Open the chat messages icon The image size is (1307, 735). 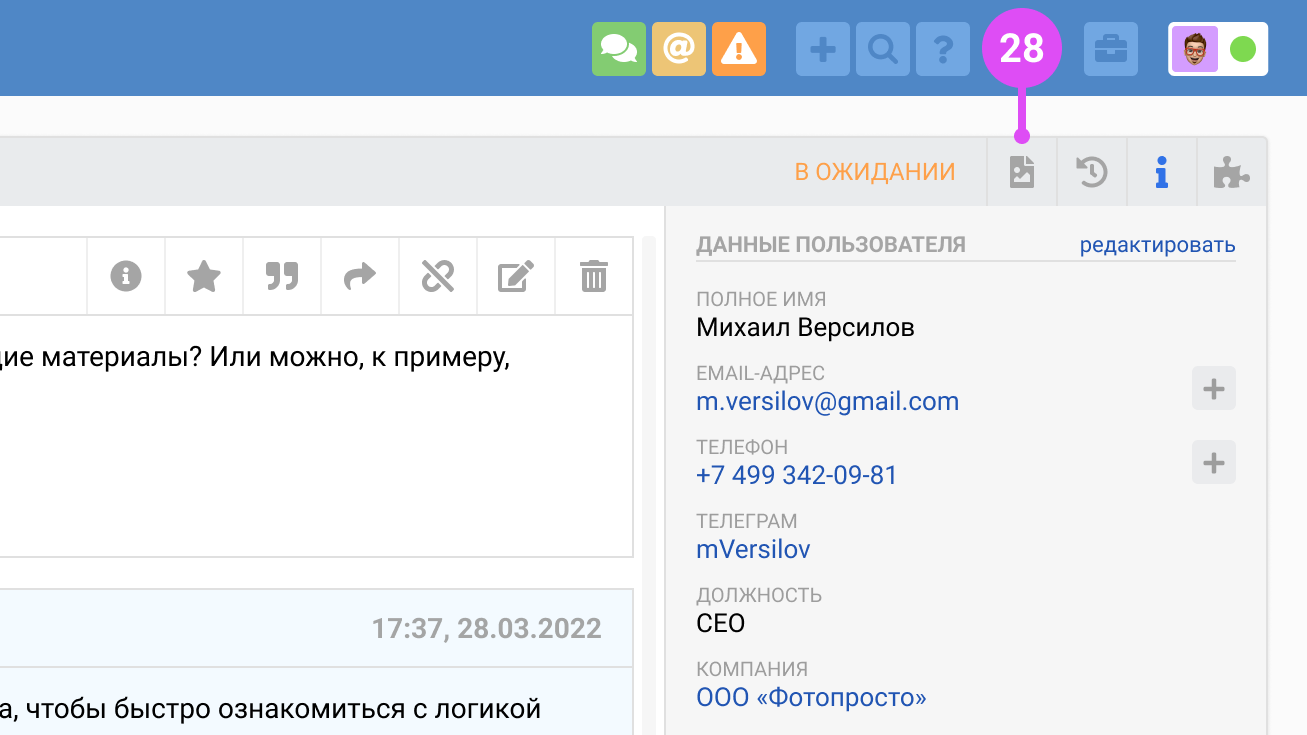point(619,48)
